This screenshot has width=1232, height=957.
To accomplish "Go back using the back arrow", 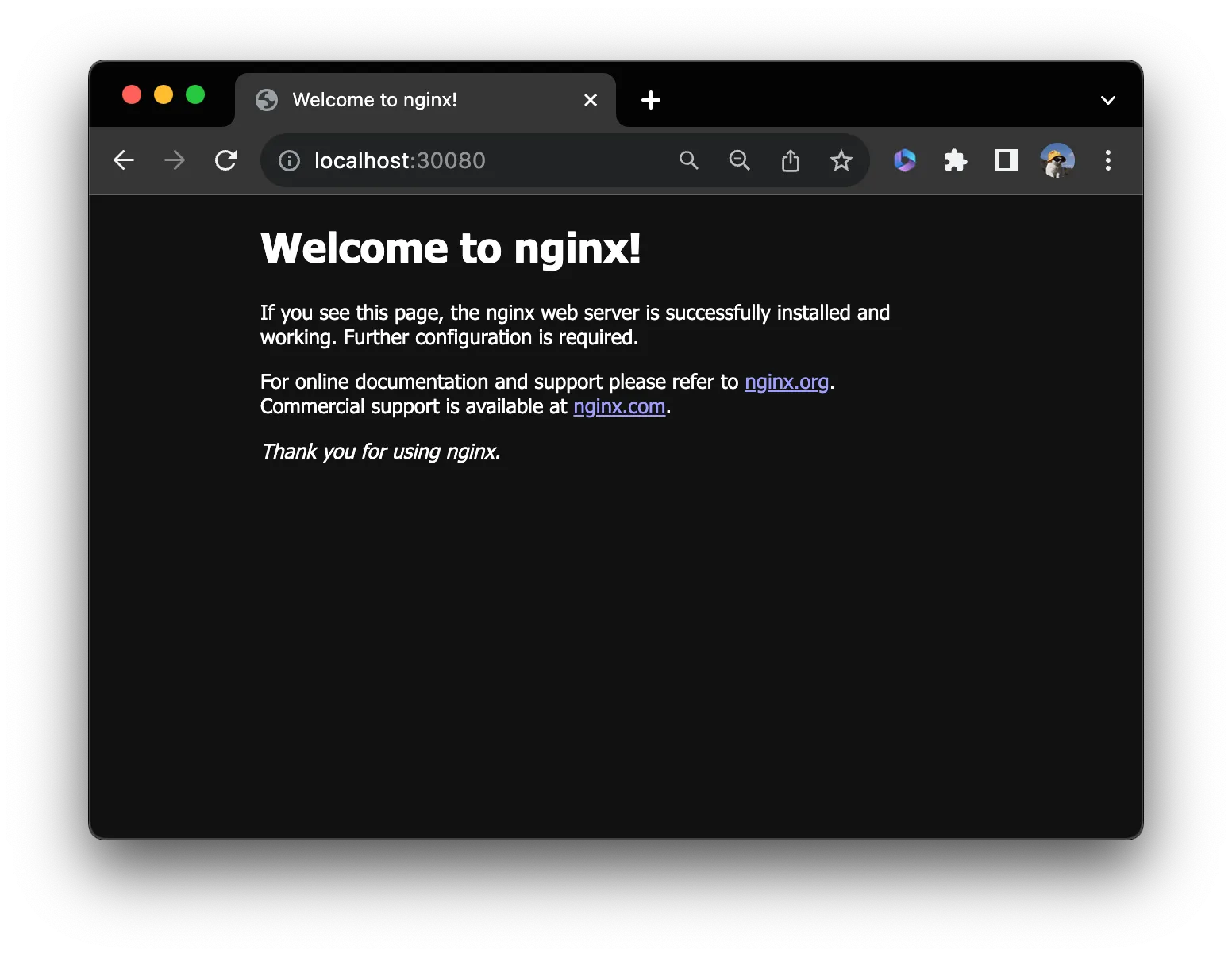I will tap(124, 160).
